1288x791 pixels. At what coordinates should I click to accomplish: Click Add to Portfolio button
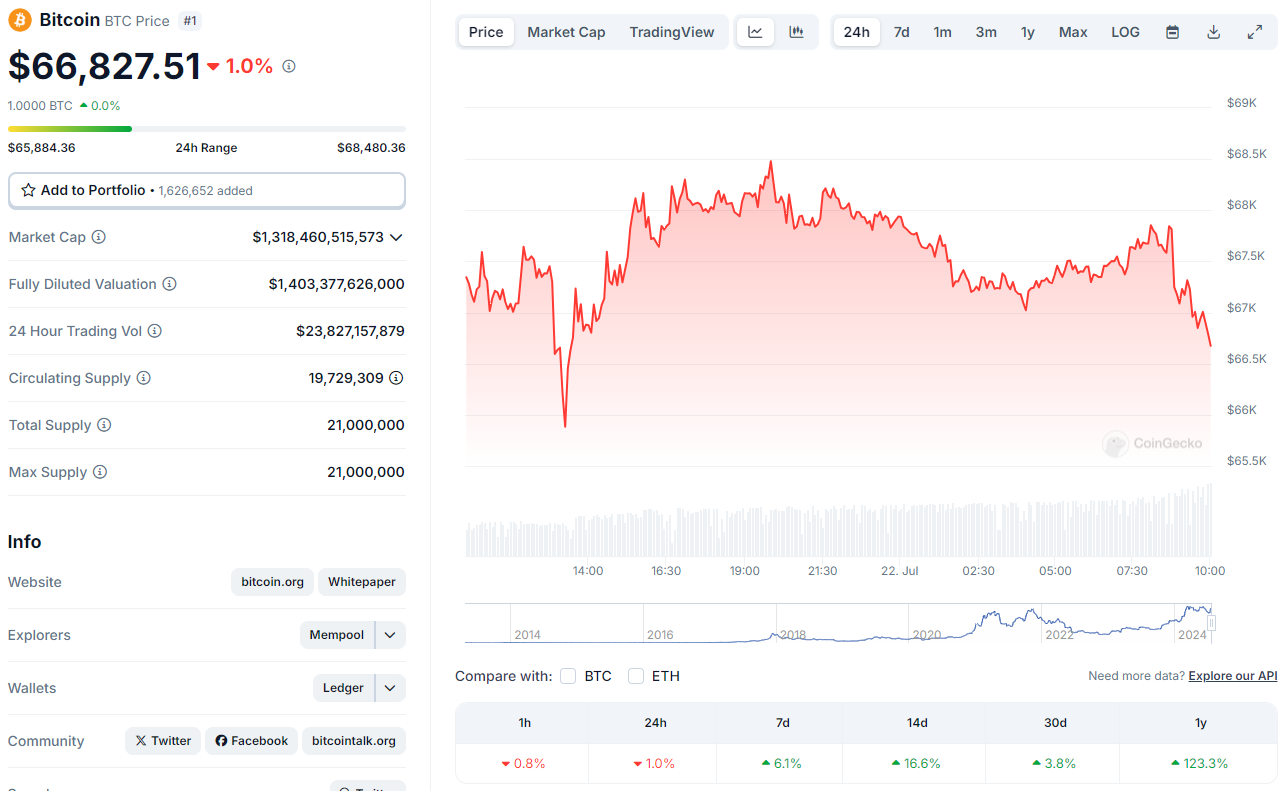tap(207, 190)
